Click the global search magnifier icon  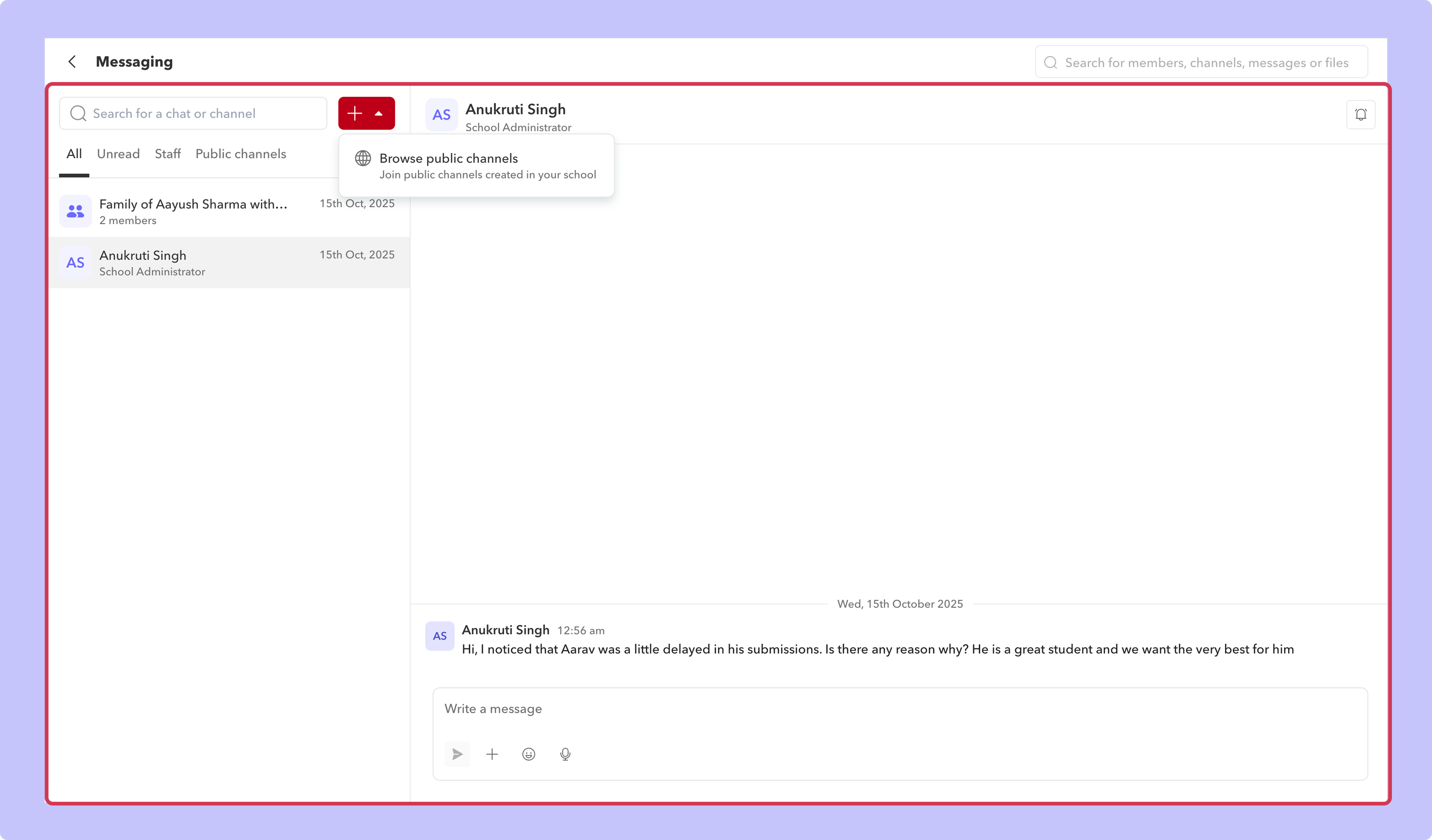pyautogui.click(x=1051, y=62)
